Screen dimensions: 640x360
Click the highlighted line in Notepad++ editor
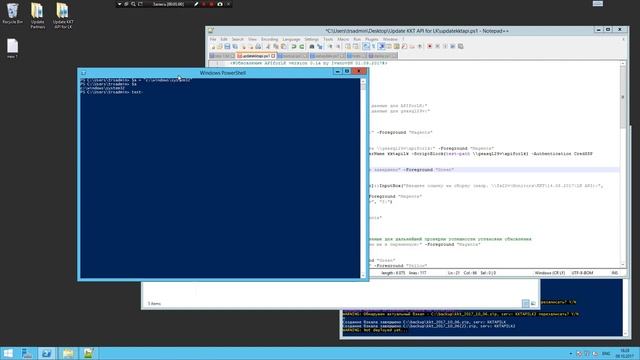click(x=493, y=170)
